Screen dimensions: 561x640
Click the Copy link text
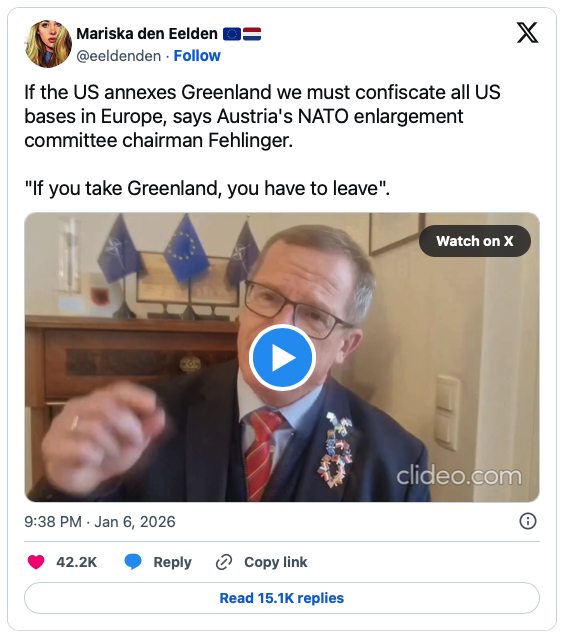[x=276, y=562]
